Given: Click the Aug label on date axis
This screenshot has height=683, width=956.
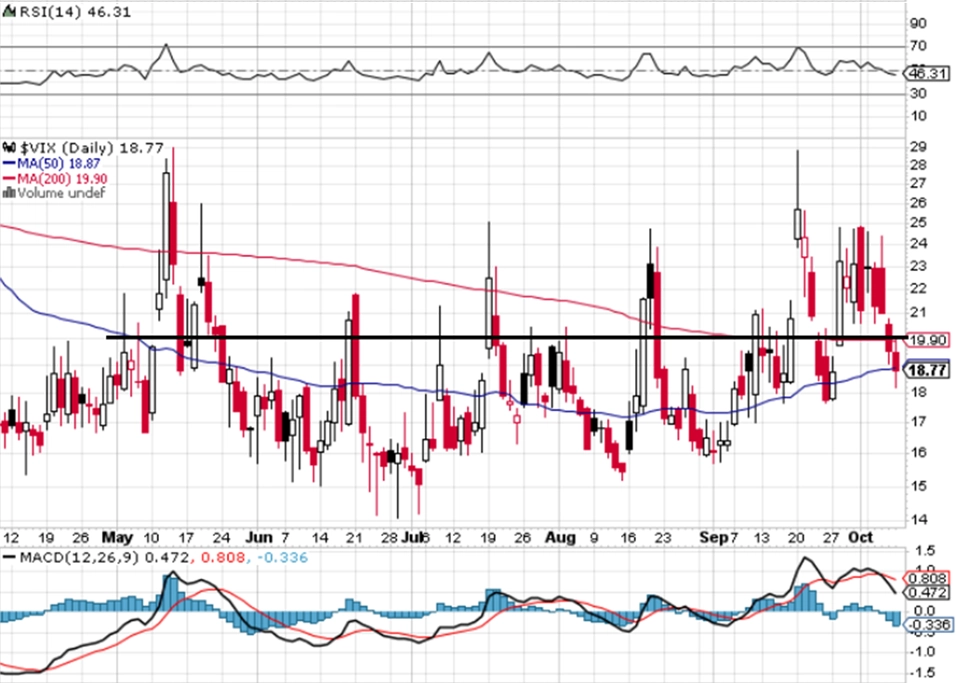Looking at the screenshot, I should 560,537.
